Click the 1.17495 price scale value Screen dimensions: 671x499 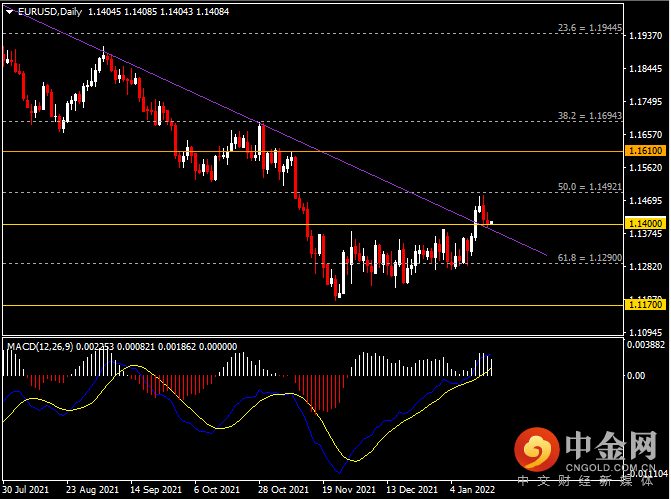[x=645, y=101]
